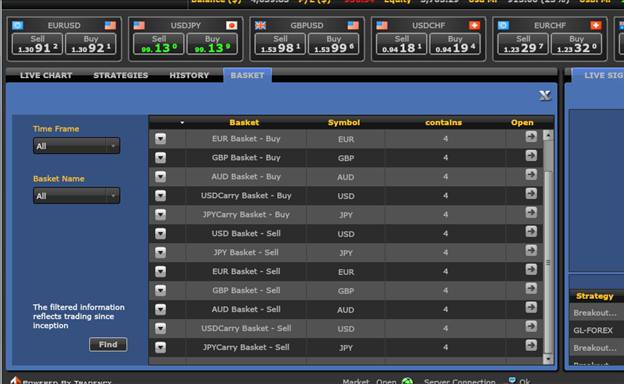Open the Live Signals tab

point(598,75)
